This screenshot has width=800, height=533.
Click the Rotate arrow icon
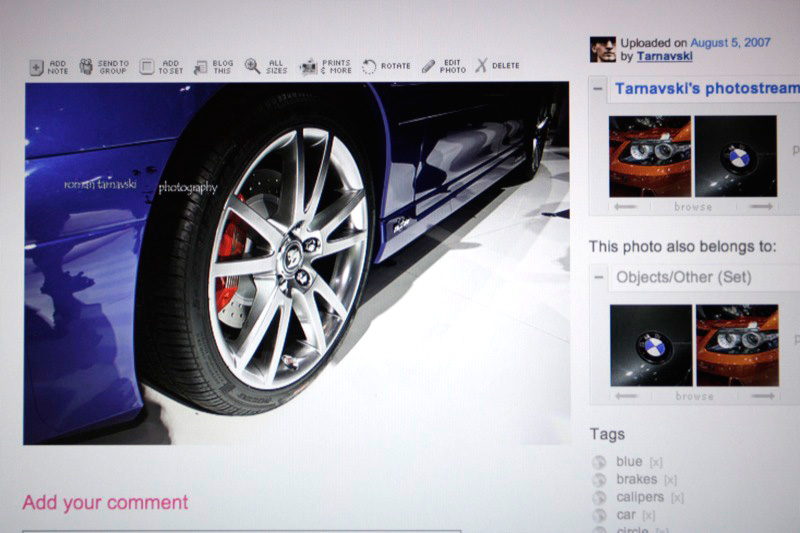pos(369,66)
